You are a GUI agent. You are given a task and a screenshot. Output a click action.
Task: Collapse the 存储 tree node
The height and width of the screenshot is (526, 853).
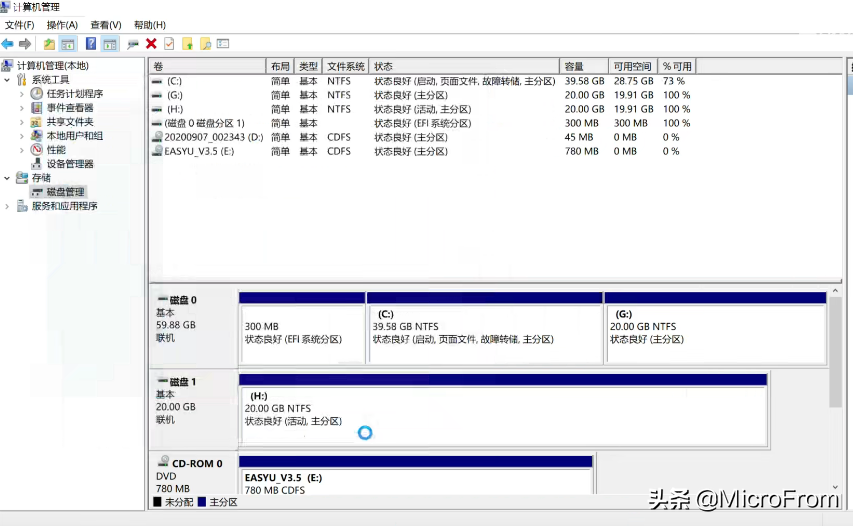8,178
